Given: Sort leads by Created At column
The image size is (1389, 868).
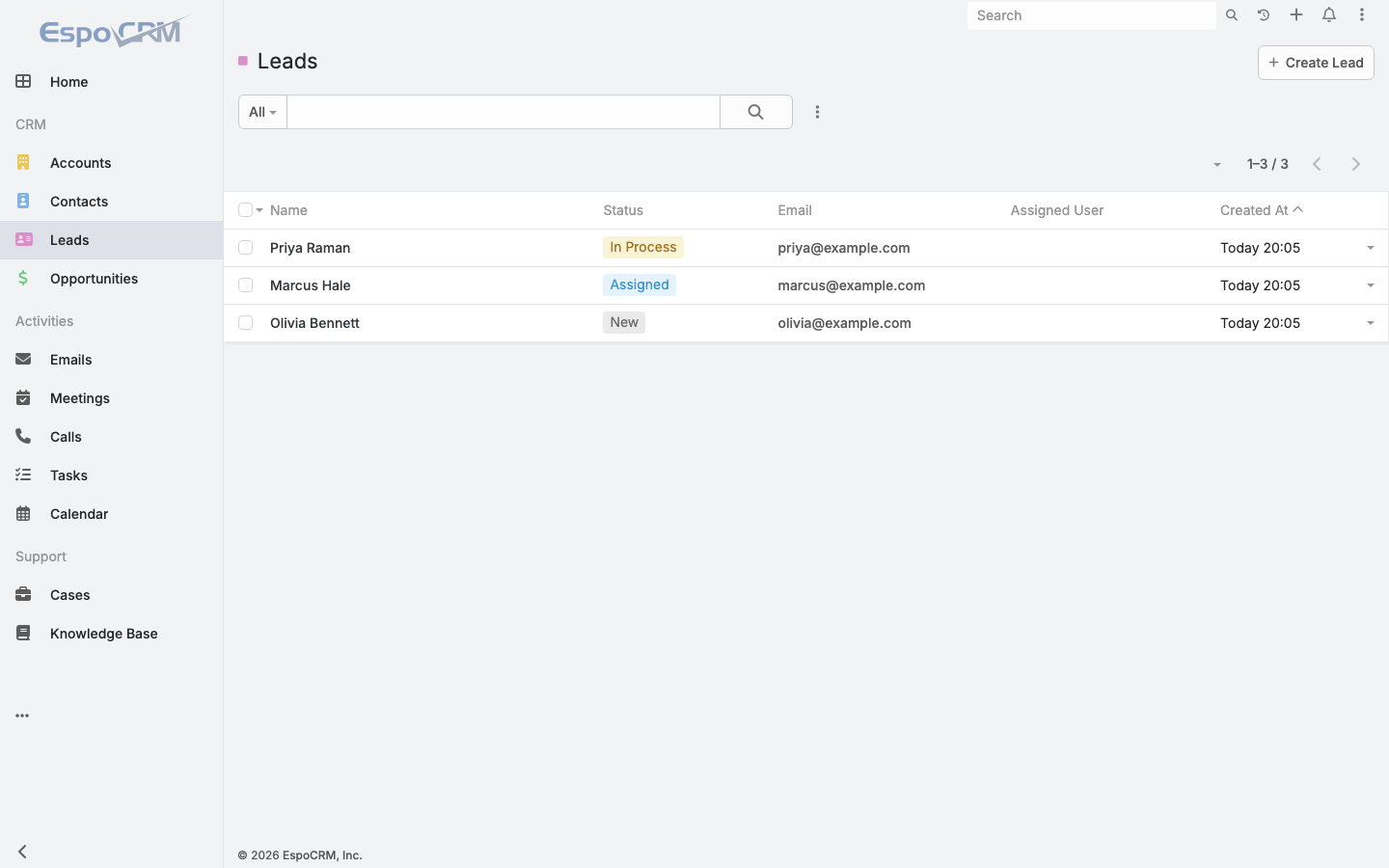Looking at the screenshot, I should point(1254,210).
